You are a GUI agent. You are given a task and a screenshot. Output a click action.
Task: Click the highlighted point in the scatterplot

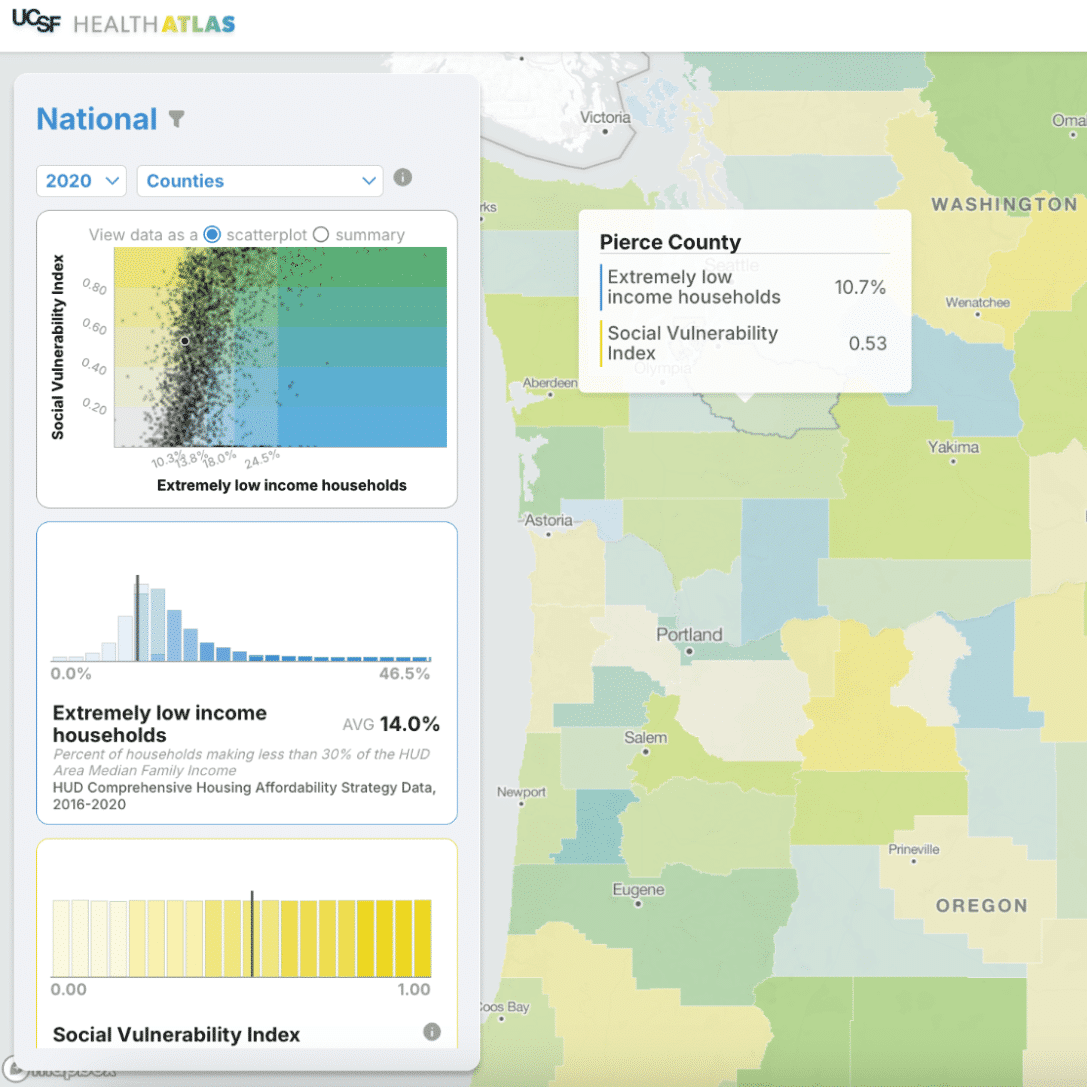(185, 341)
